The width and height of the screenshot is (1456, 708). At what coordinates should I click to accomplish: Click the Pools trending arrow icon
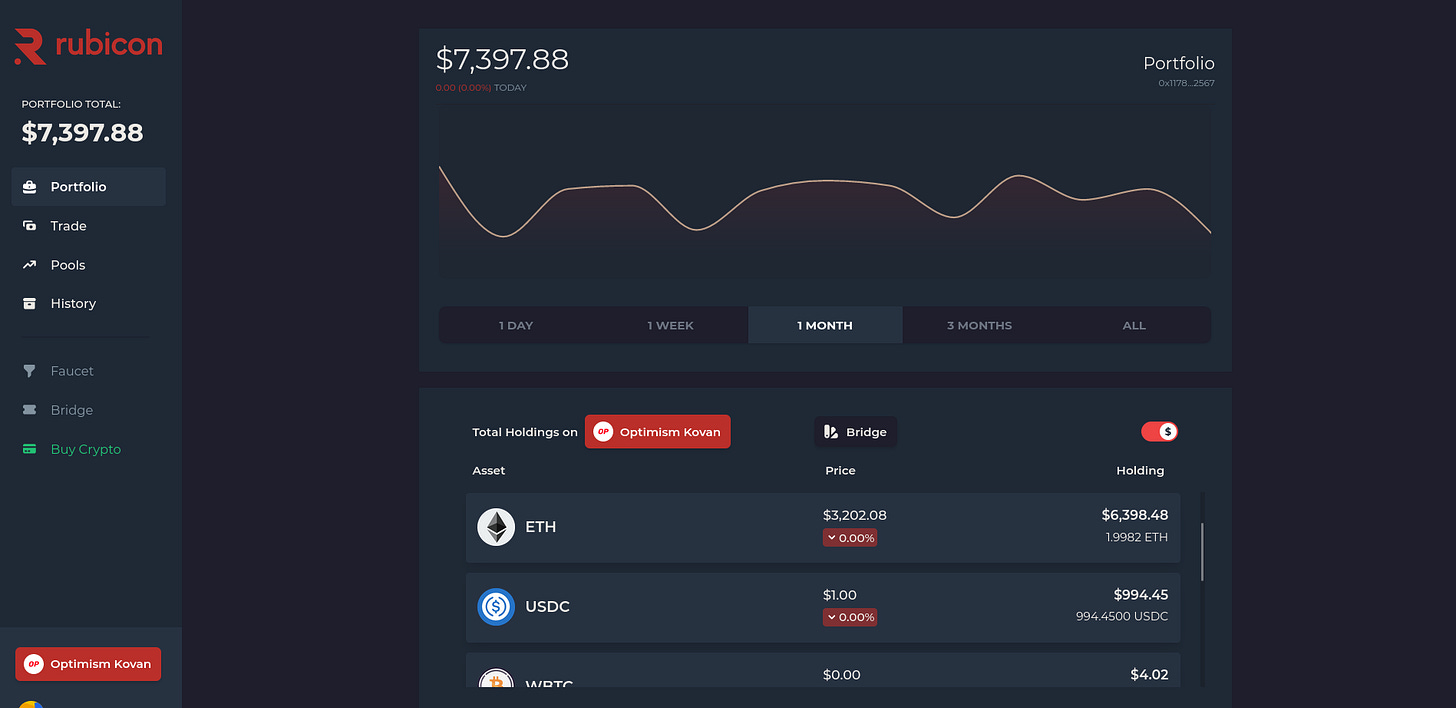30,265
